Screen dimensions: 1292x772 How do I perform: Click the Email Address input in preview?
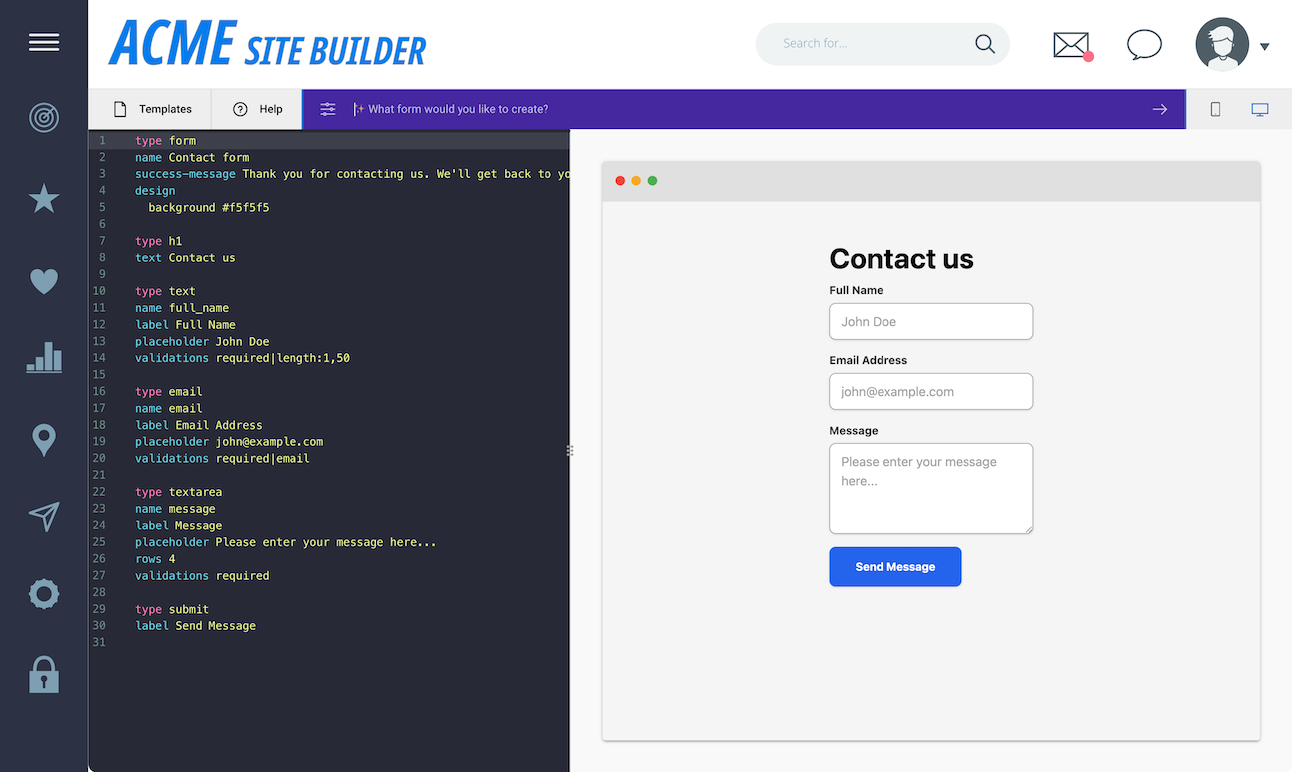click(x=931, y=392)
